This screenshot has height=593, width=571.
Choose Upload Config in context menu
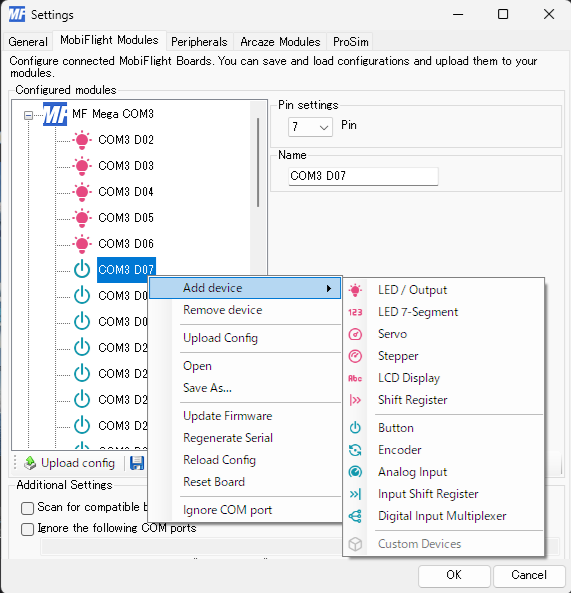[x=246, y=338]
